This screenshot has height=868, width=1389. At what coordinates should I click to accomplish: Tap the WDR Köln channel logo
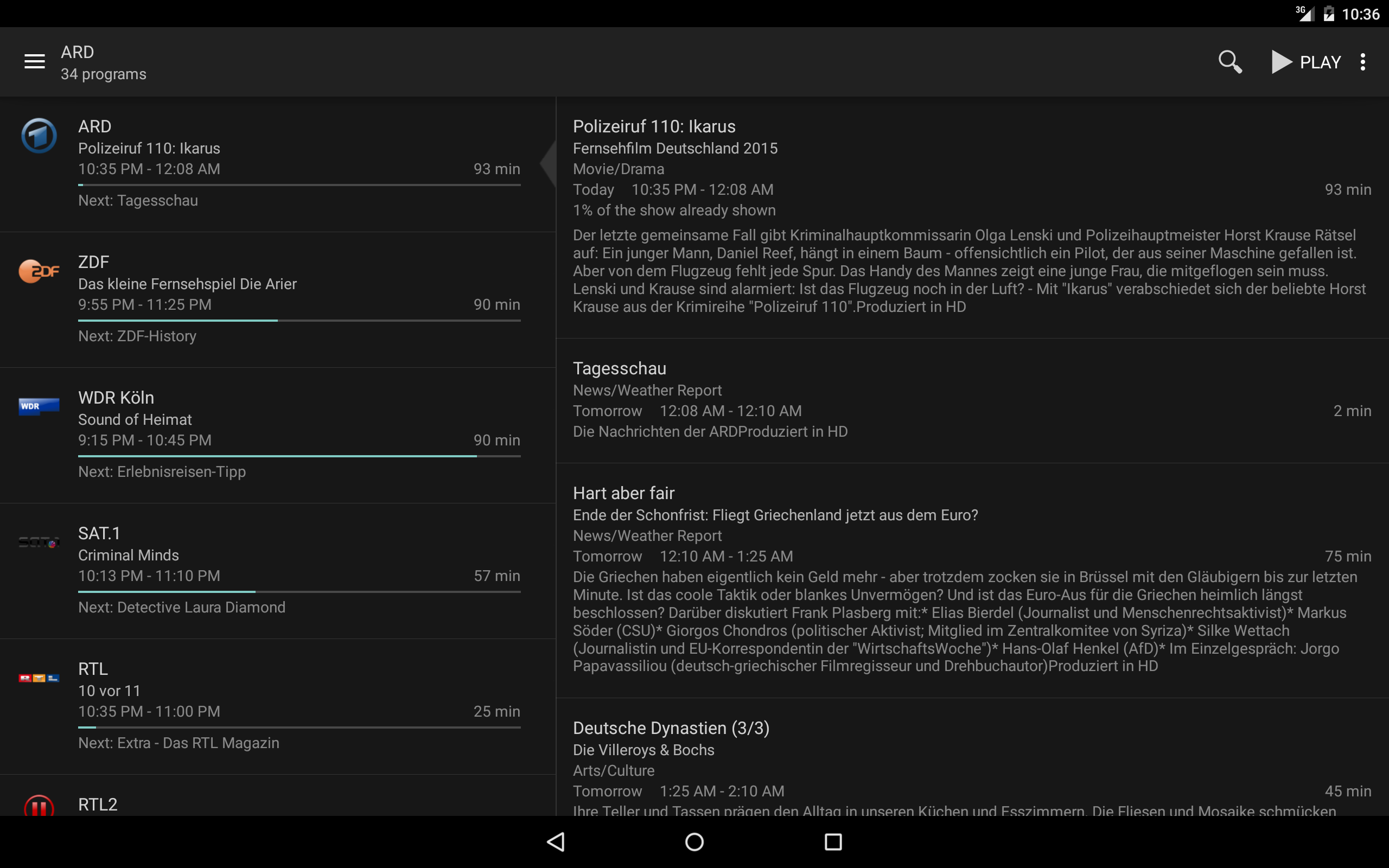[x=39, y=406]
